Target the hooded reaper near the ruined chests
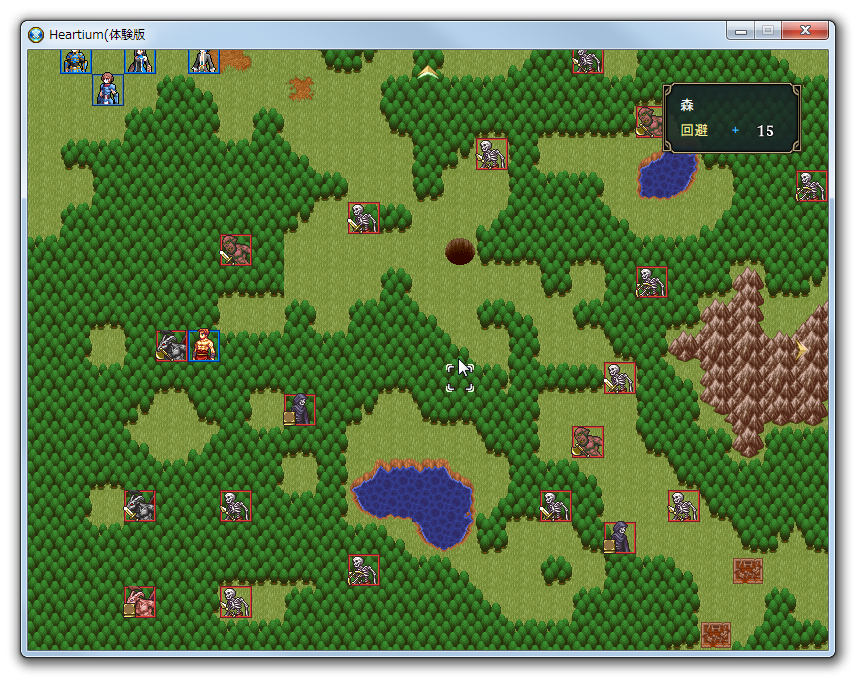Viewport: 856px width, 678px height. (620, 538)
